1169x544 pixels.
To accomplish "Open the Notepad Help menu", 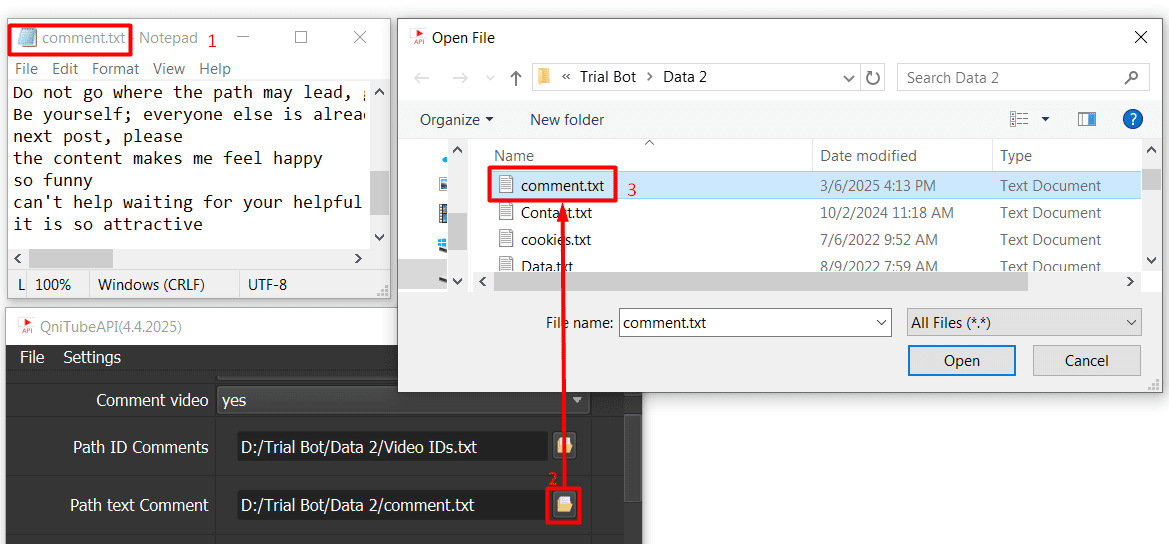I will (x=215, y=69).
